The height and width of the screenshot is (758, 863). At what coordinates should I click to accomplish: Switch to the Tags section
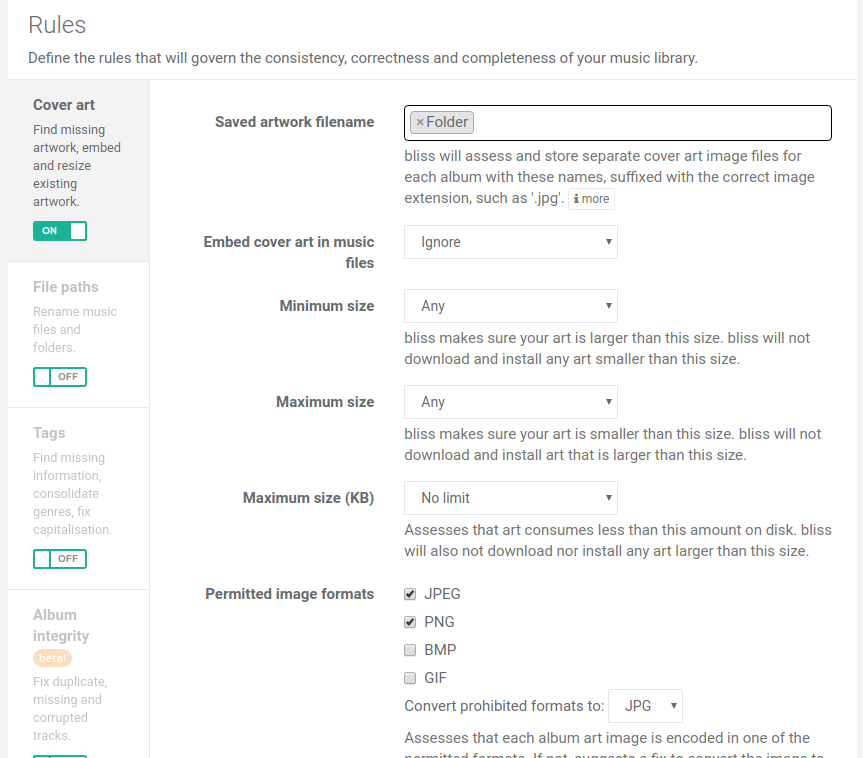(49, 433)
